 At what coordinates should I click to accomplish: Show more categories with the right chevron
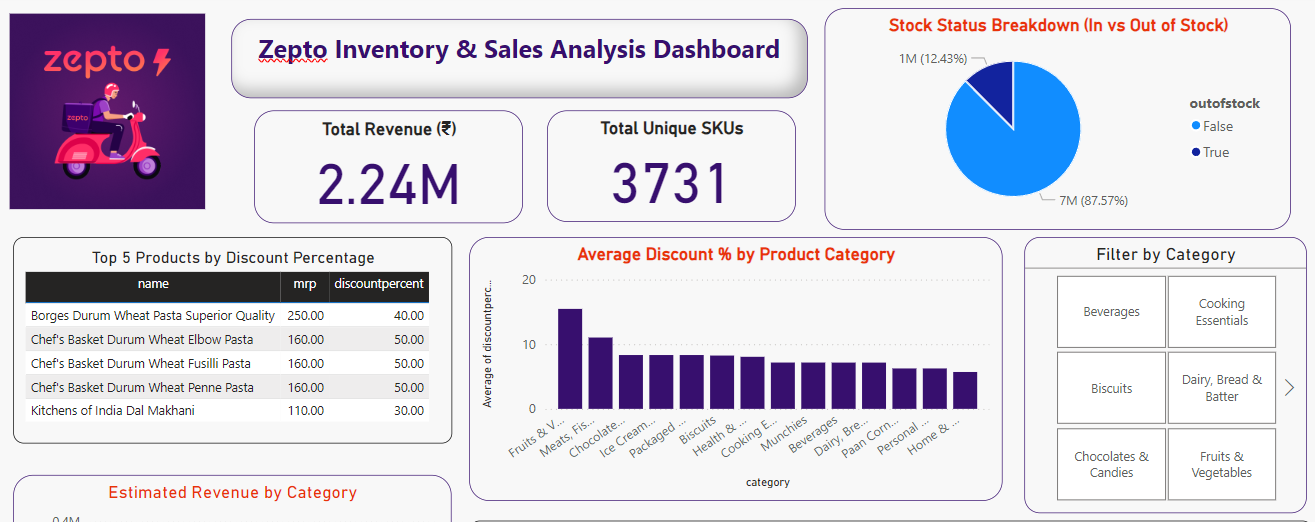1290,387
